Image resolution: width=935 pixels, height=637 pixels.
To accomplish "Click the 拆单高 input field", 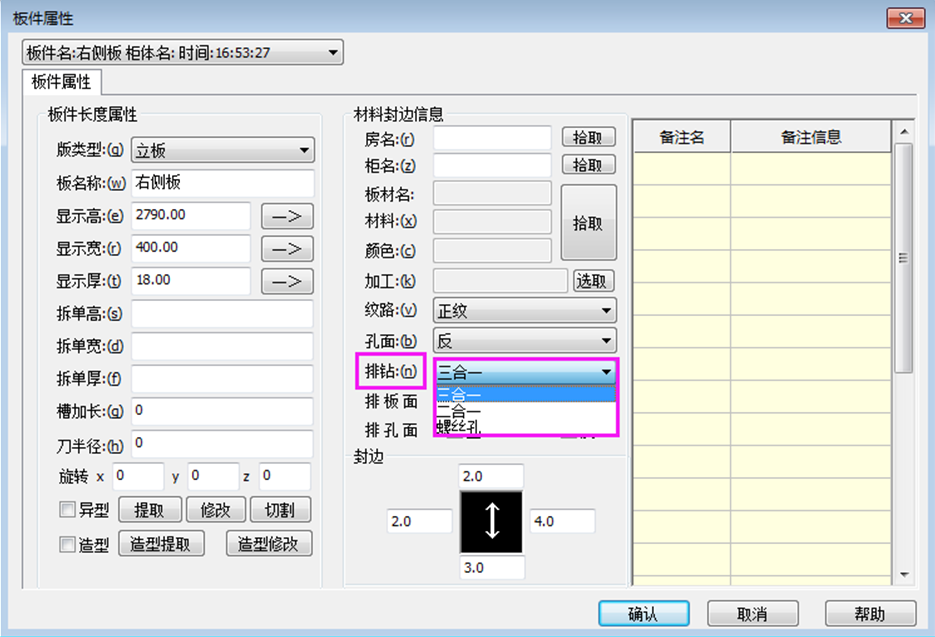I will [222, 313].
